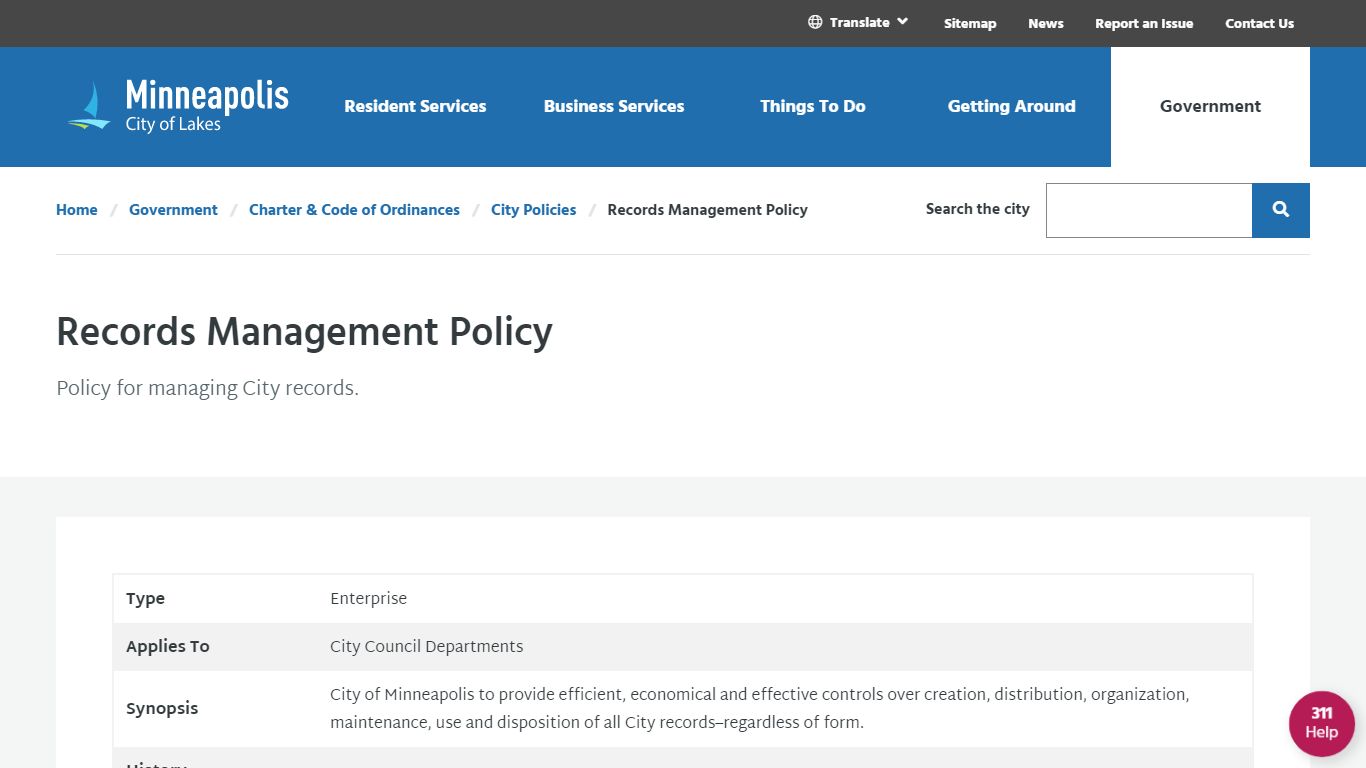Click the 'Synopsis' row label
The width and height of the screenshot is (1366, 768).
[x=162, y=709]
